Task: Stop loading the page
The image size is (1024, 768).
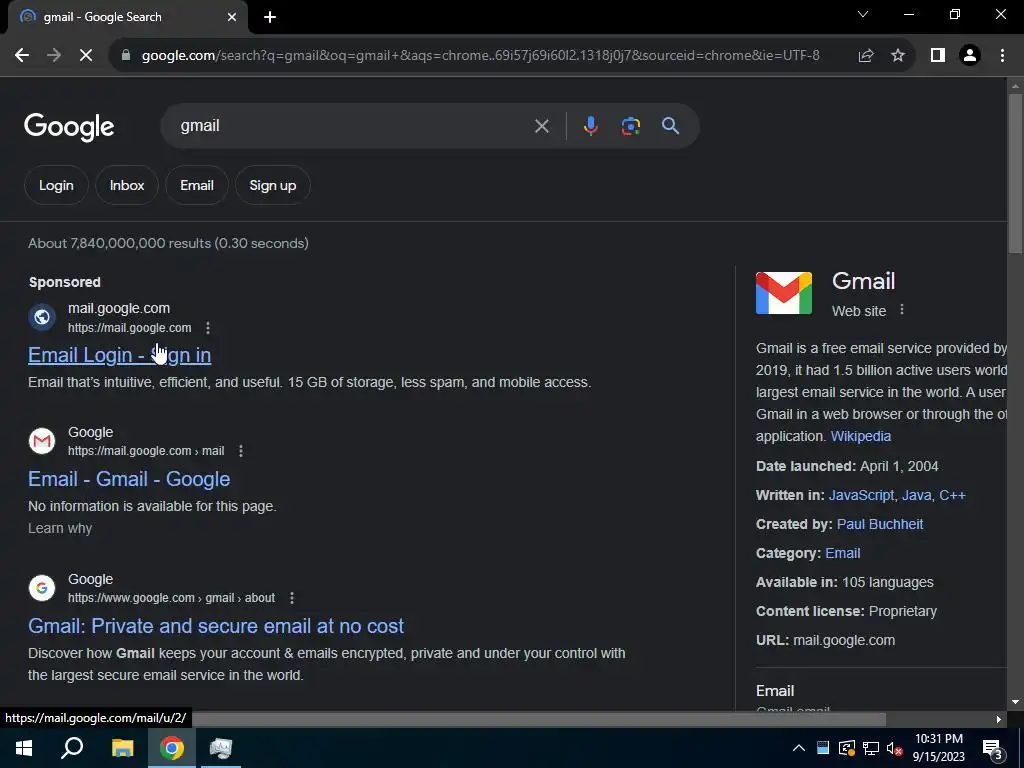Action: pos(86,56)
